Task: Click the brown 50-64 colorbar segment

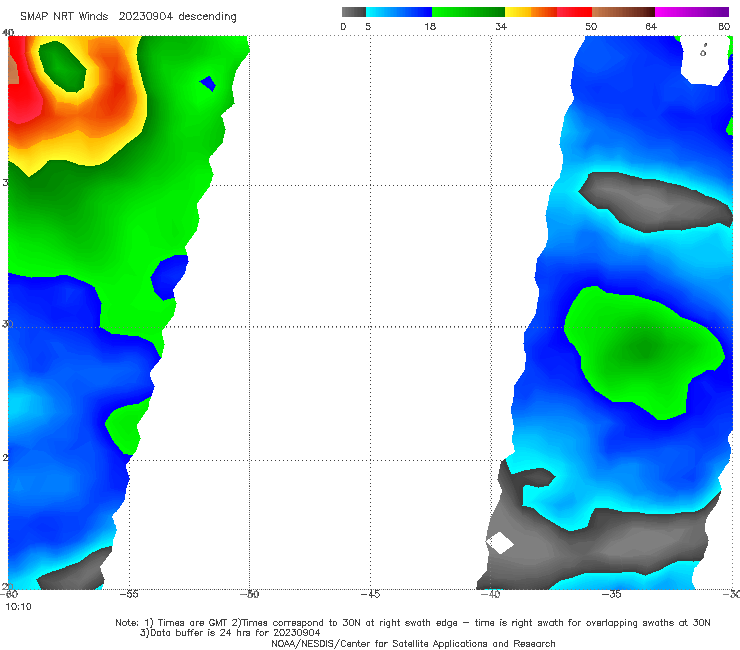Action: click(x=623, y=12)
